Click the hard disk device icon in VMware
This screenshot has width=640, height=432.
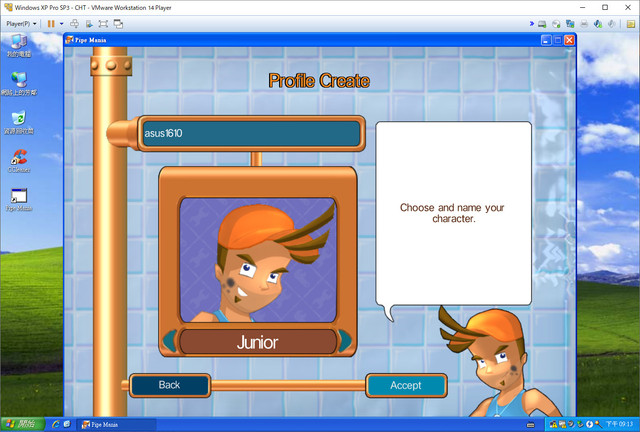click(x=542, y=24)
